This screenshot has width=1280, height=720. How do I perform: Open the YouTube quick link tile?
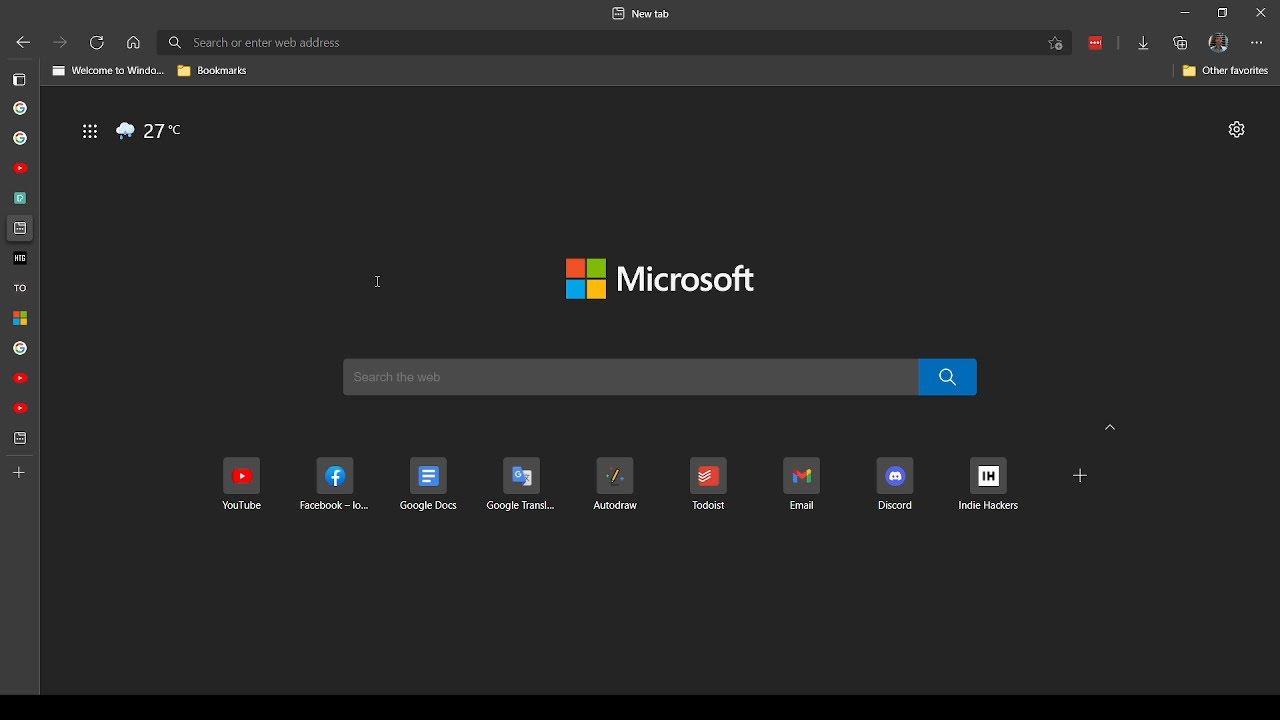coord(242,485)
